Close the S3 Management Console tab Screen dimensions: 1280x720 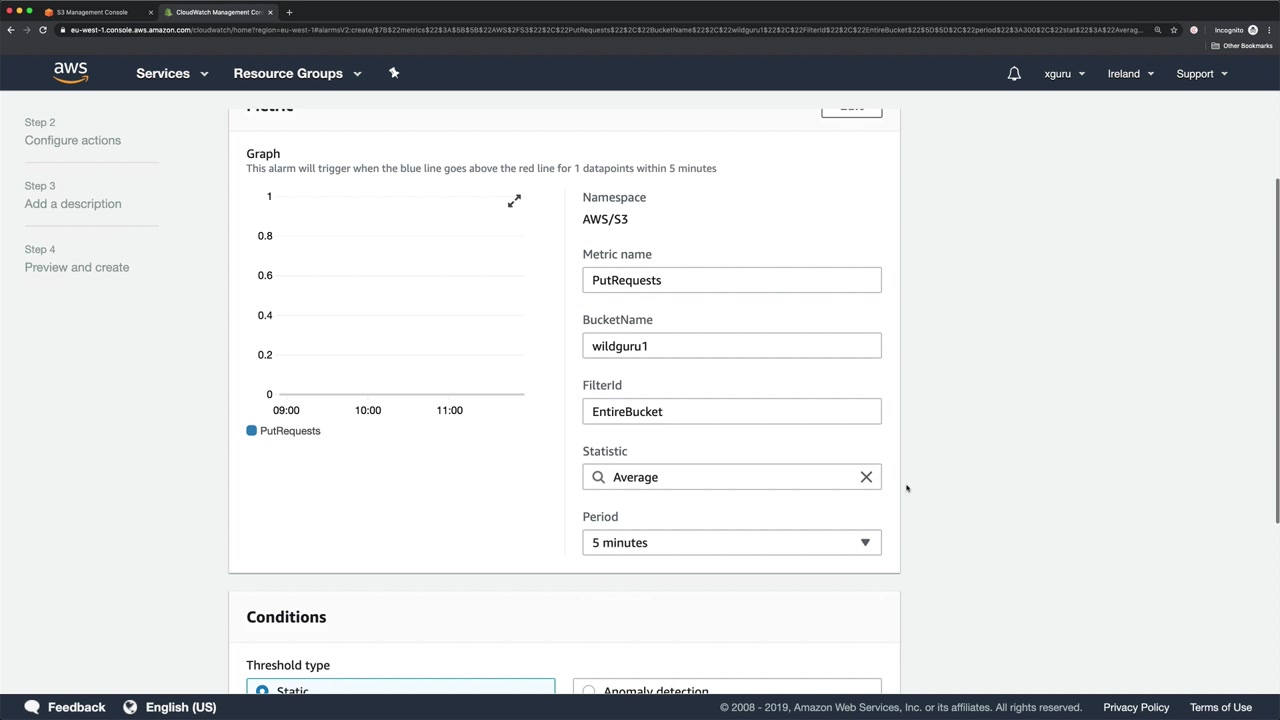point(150,12)
